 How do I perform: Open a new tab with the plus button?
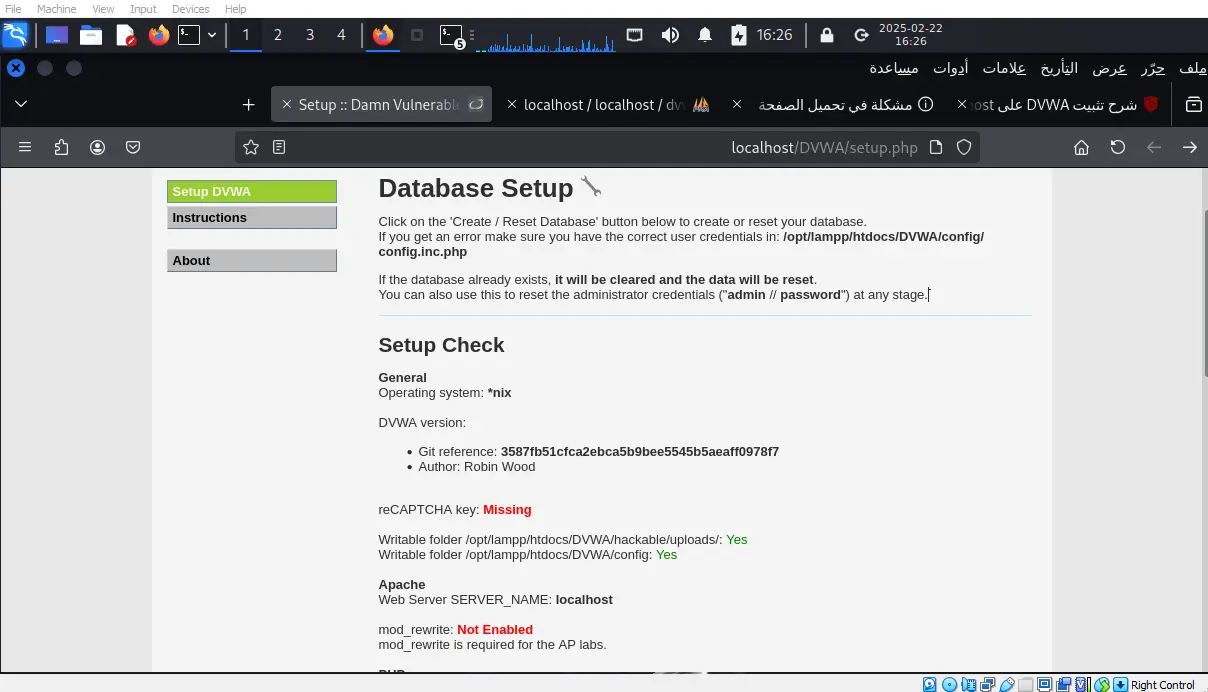pyautogui.click(x=249, y=104)
